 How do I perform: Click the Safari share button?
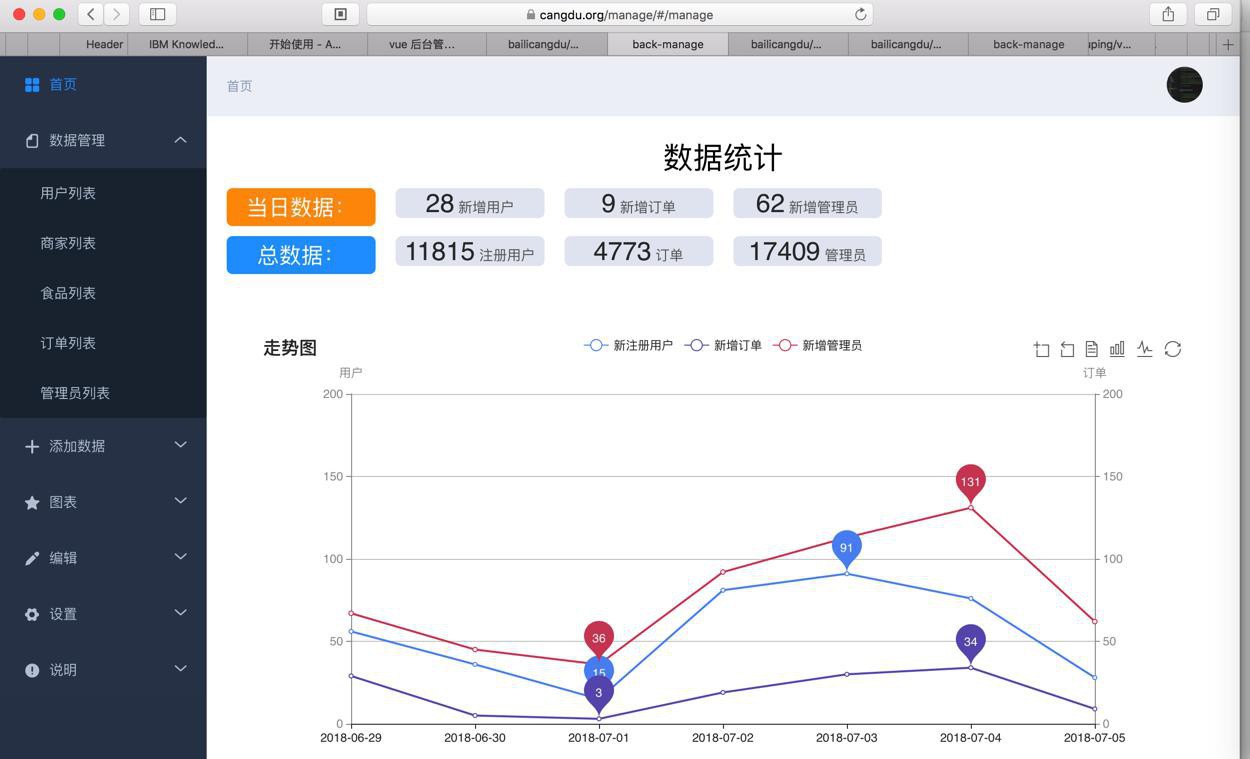point(1168,14)
